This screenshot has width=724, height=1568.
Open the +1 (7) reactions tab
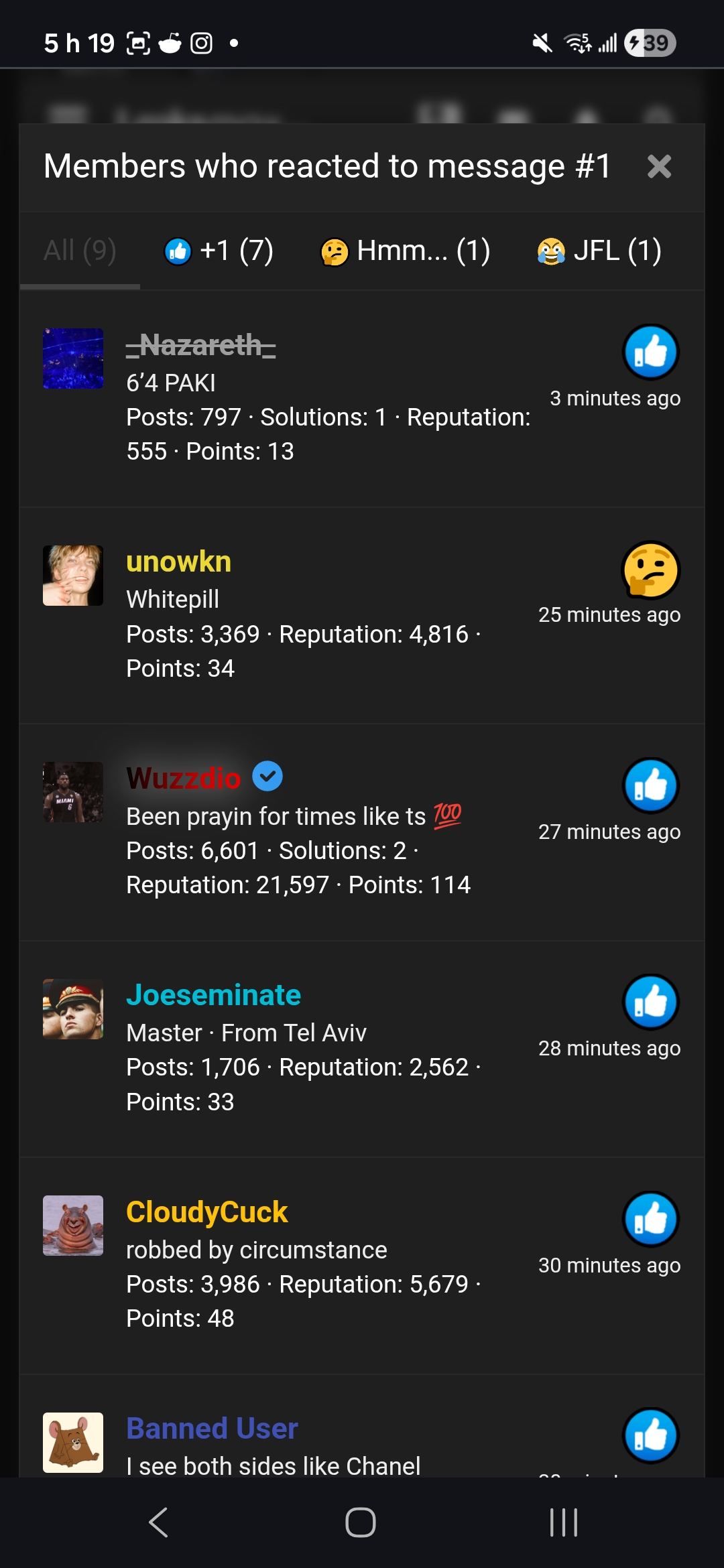point(219,252)
